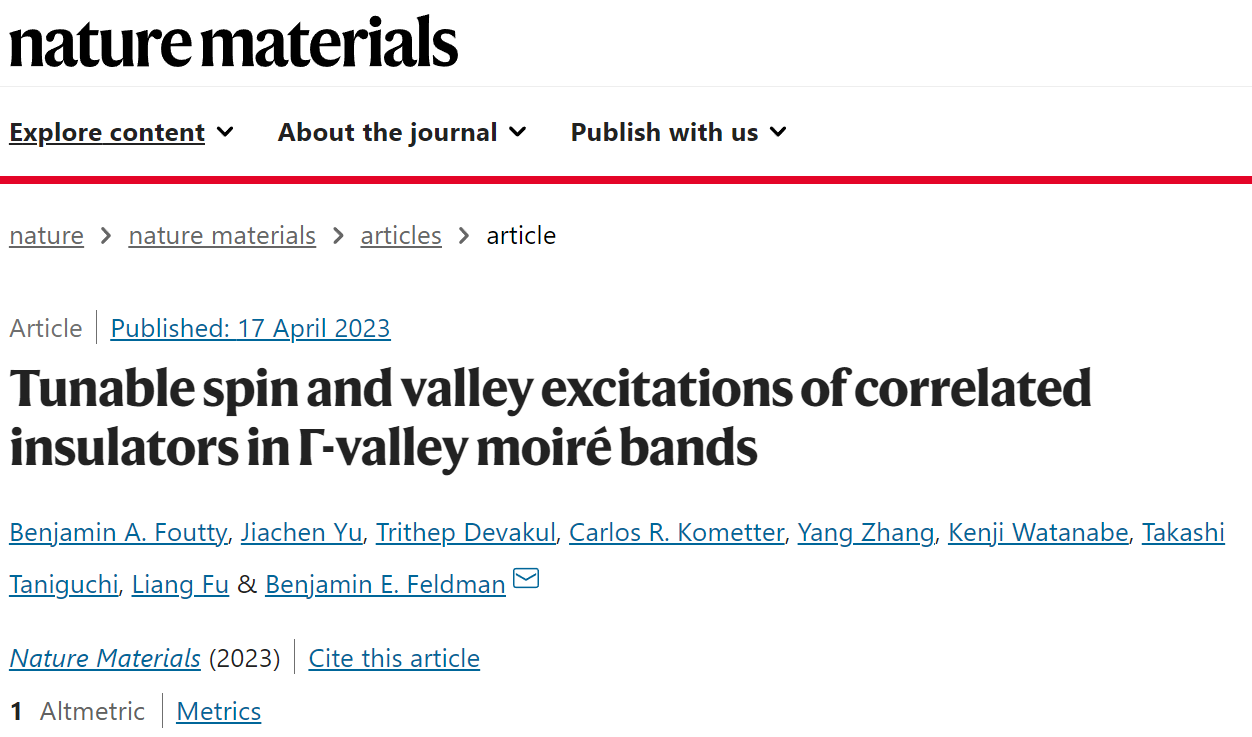1252x737 pixels.
Task: Open the nature materials breadcrumb link
Action: (x=222, y=236)
